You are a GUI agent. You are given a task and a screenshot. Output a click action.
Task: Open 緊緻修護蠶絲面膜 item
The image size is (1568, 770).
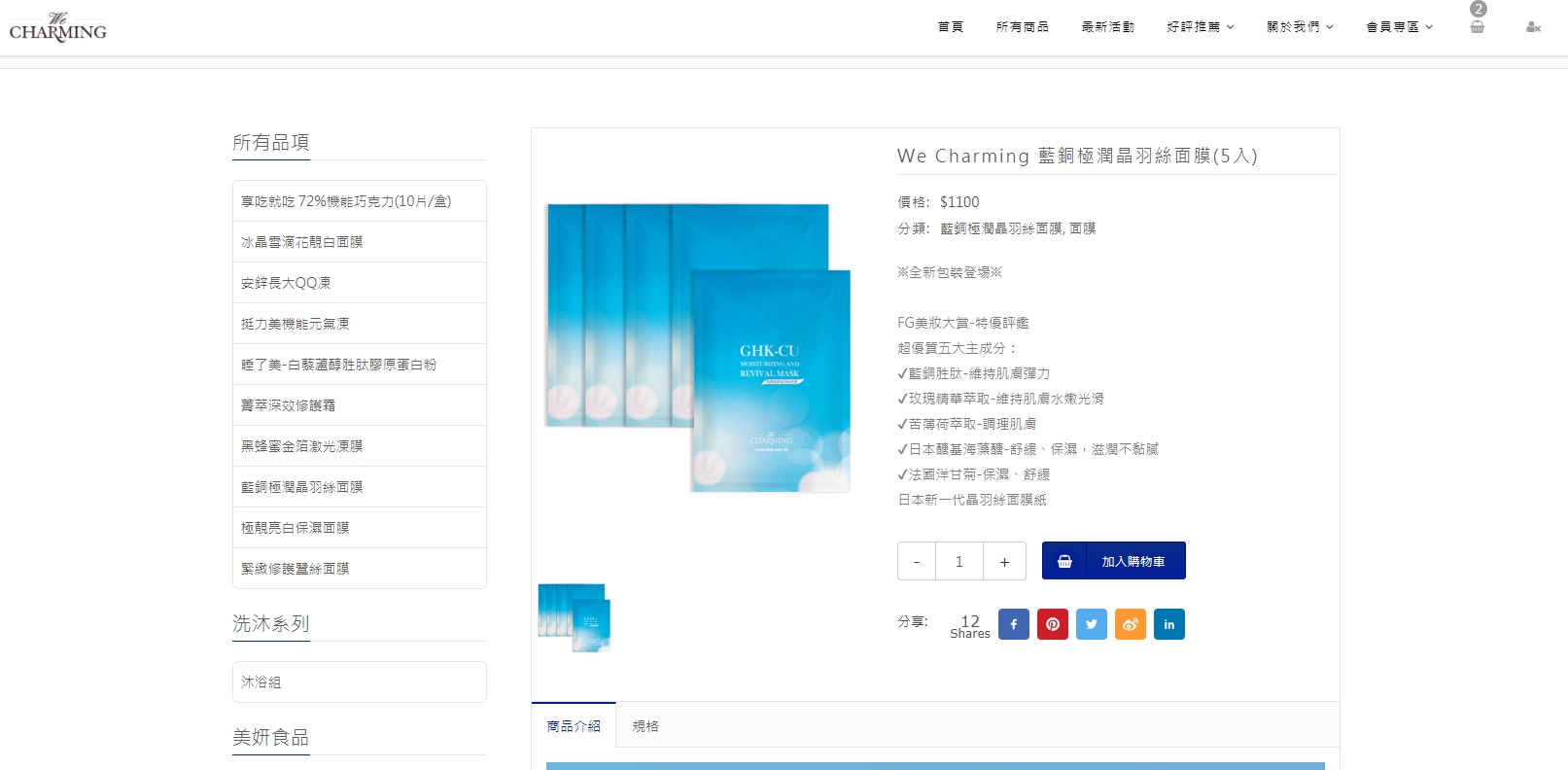coord(360,569)
